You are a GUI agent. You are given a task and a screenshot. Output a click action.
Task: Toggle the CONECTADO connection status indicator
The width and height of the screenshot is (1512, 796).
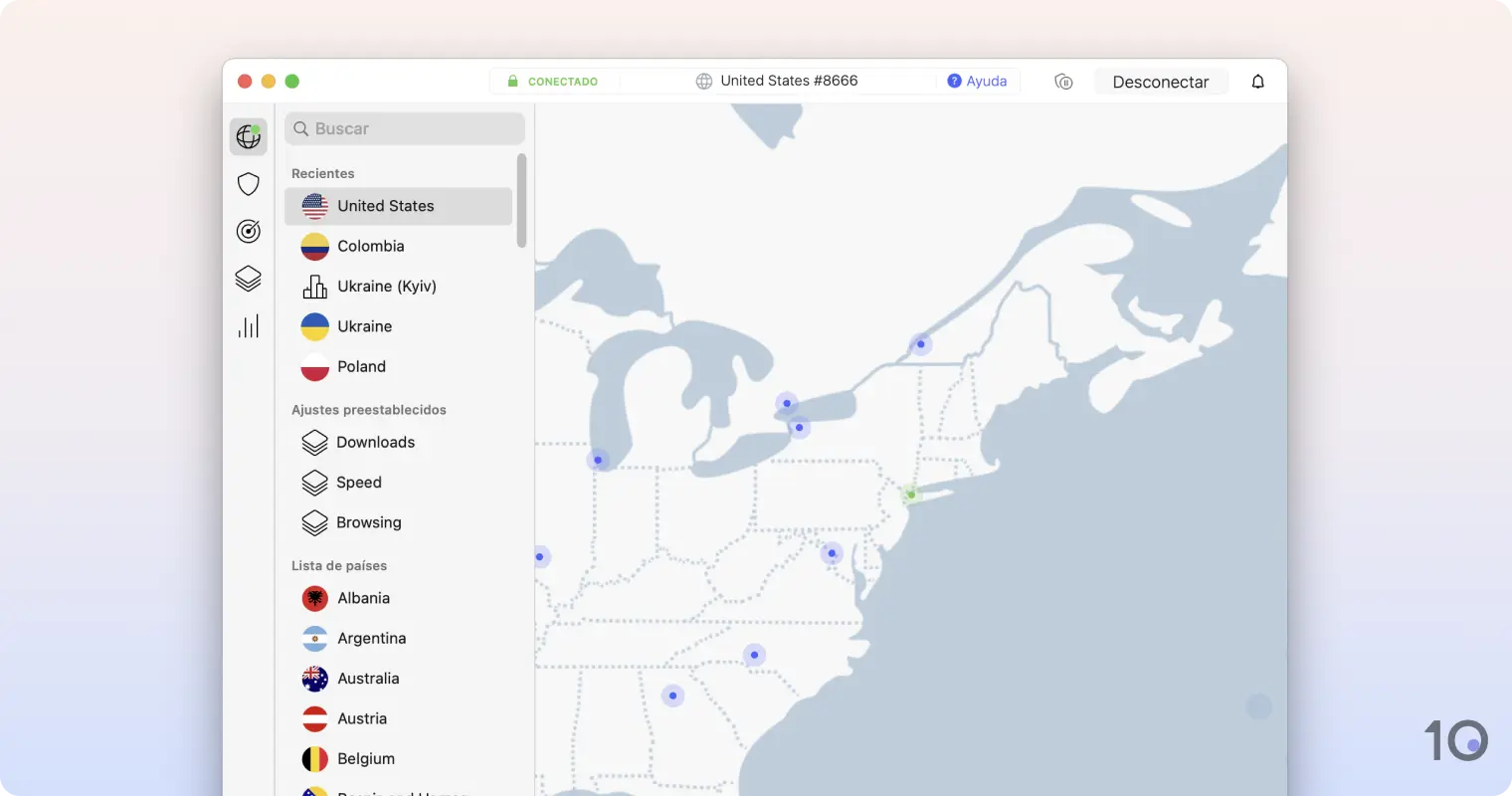(x=554, y=81)
